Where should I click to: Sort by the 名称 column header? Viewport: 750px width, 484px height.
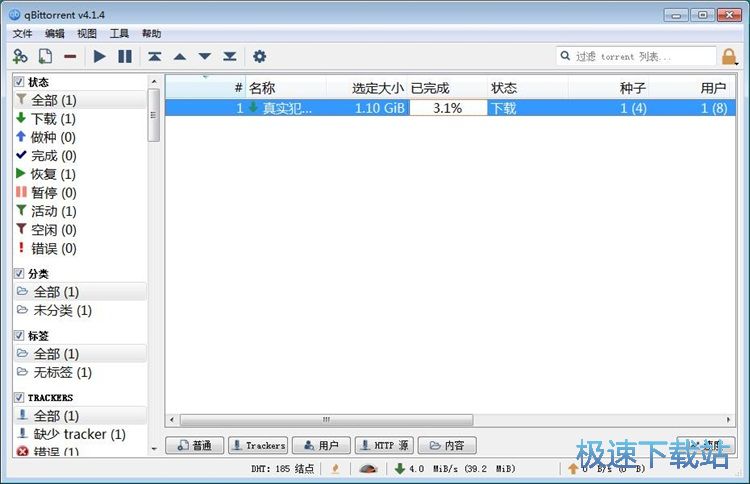click(x=286, y=88)
